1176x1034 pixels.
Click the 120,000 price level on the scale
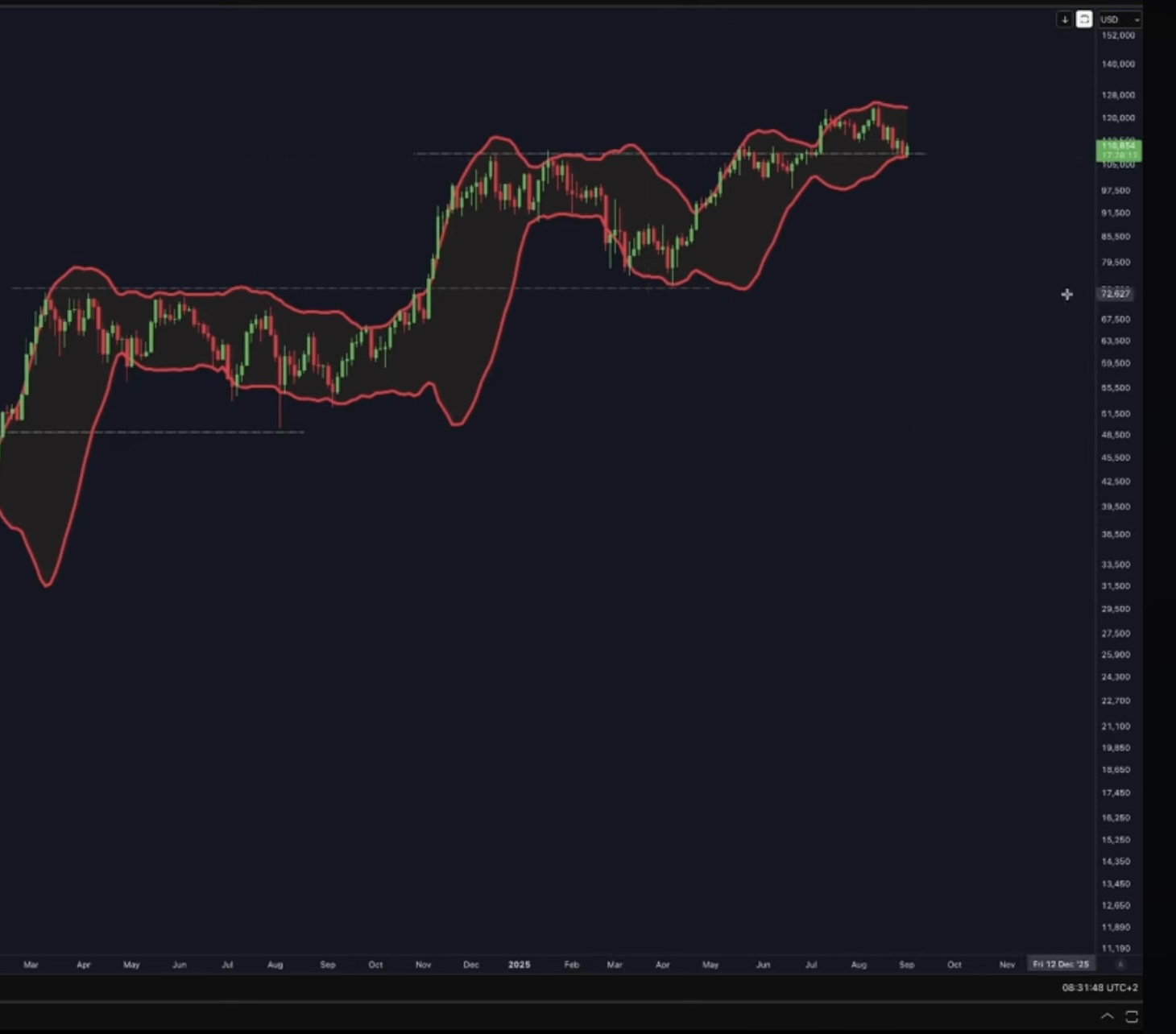point(1117,118)
